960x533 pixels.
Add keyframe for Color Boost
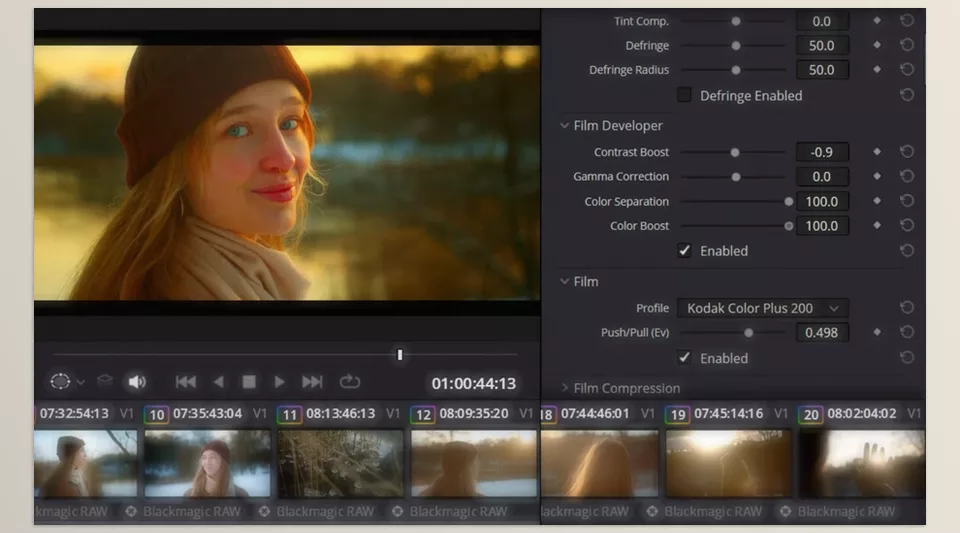pos(877,225)
